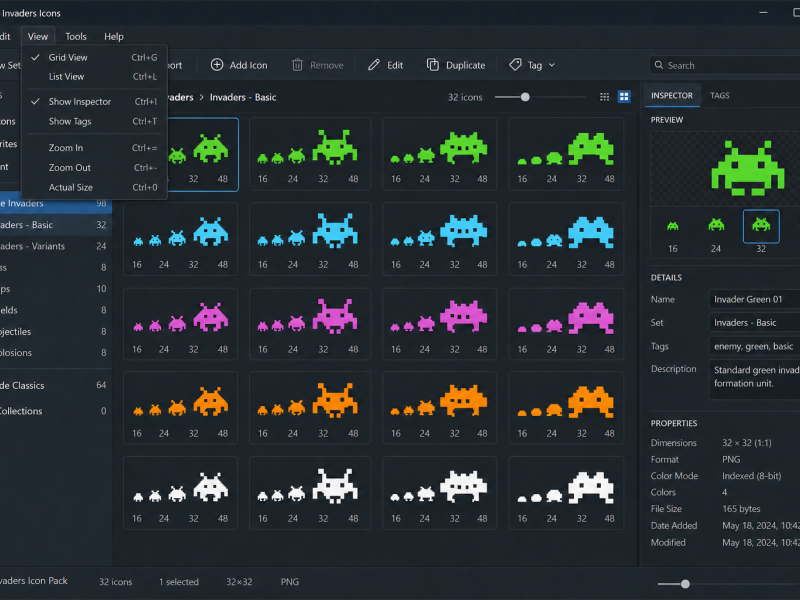The height and width of the screenshot is (600, 800).
Task: Select the 24 size preview thumbnail in Inspector
Action: [716, 226]
